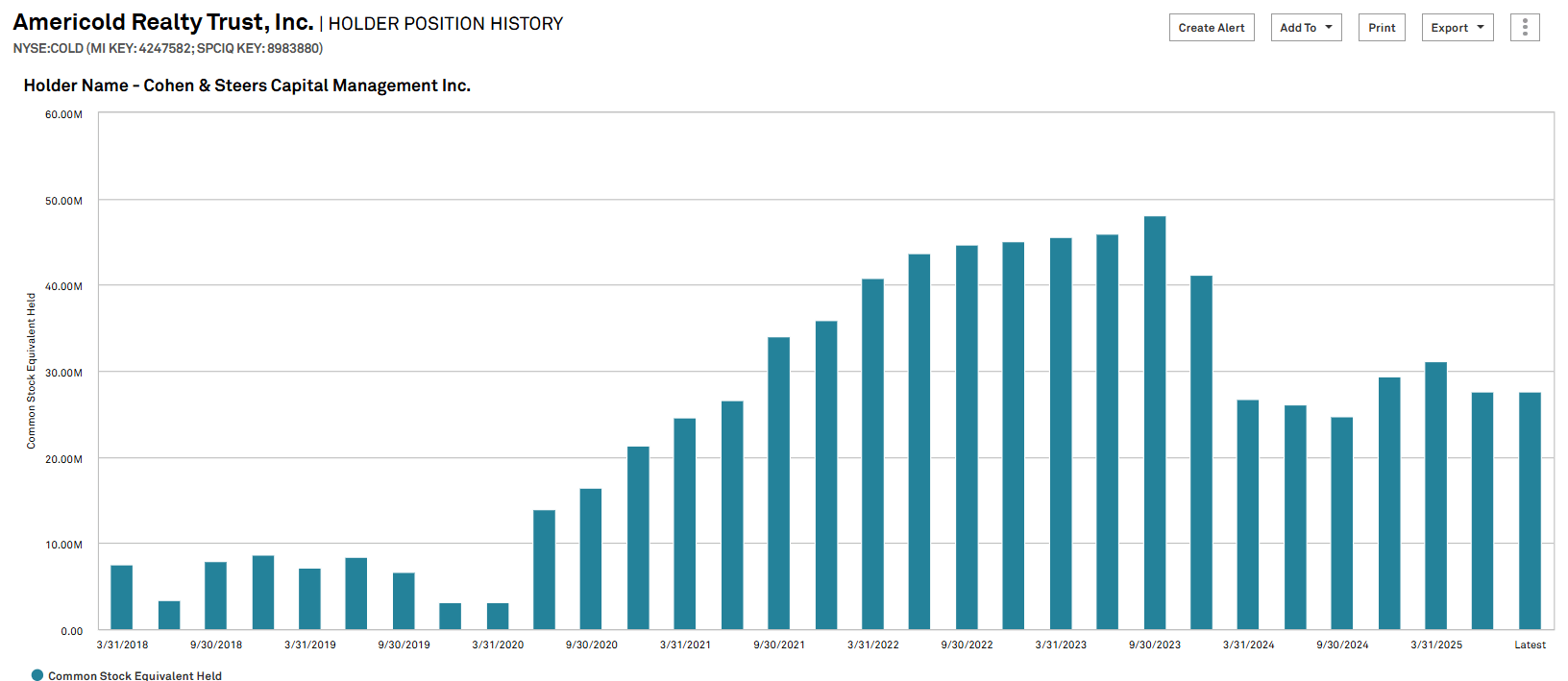Screen dimensions: 1568x681
Task: Open the three-dot more options menu
Action: (1525, 27)
